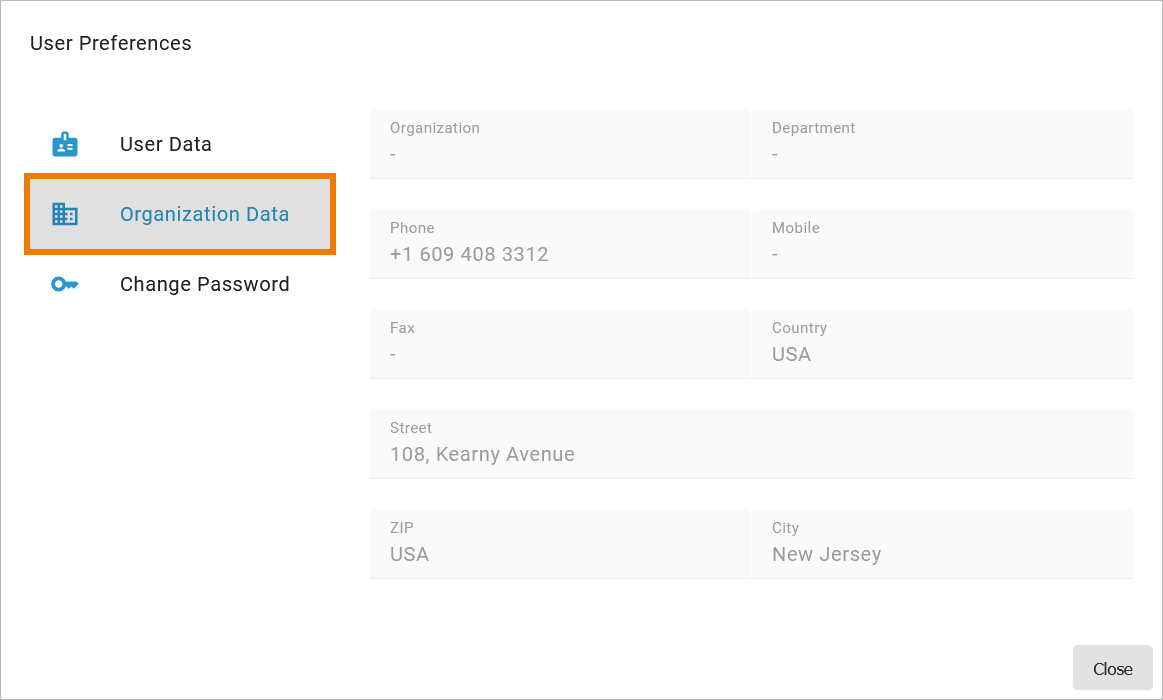Click the Organization Data building icon
Viewport: 1163px width, 700px height.
pos(65,214)
